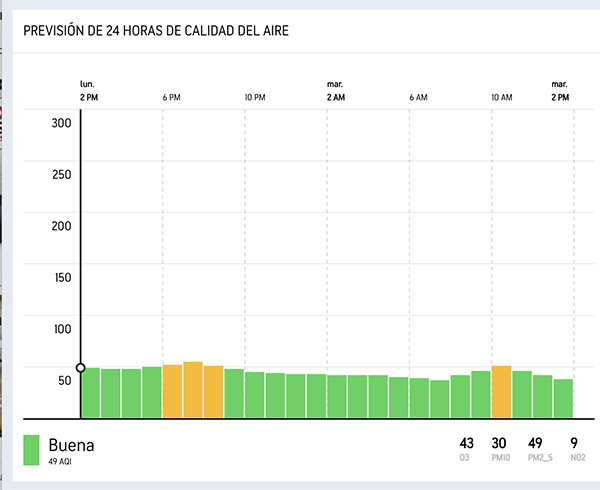Screen dimensions: 600x490
Task: Choose the PM2_5 pollutant reading 49
Action: [x=535, y=444]
